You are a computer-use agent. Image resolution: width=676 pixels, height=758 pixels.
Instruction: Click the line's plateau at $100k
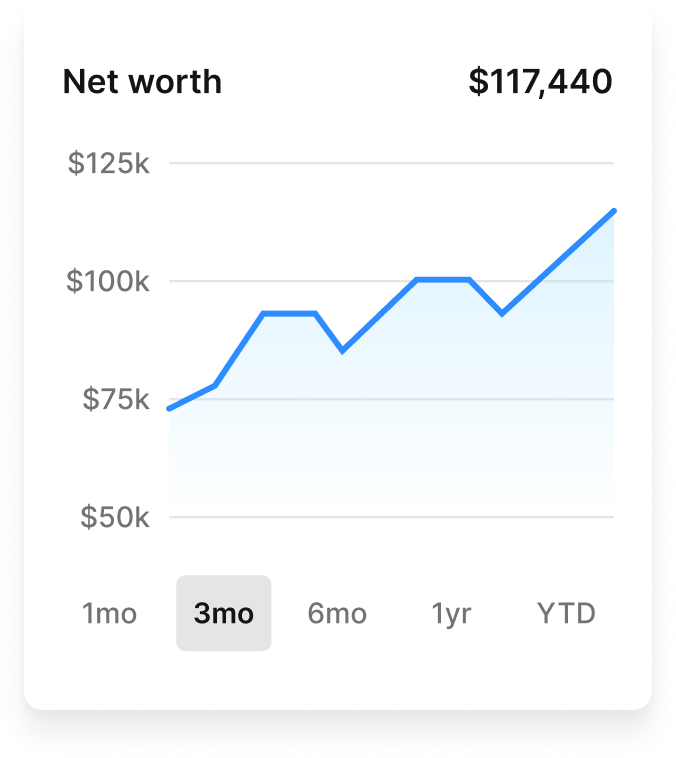(x=443, y=279)
